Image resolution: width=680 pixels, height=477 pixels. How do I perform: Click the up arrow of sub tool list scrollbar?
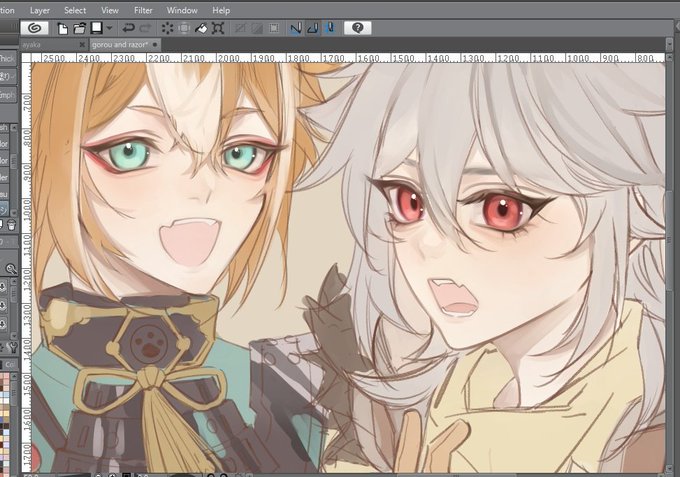pos(14,128)
